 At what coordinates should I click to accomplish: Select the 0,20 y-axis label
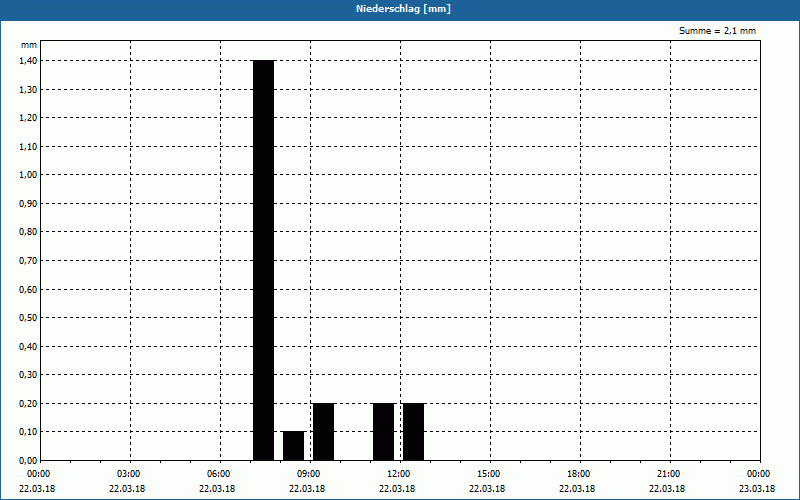pyautogui.click(x=29, y=404)
